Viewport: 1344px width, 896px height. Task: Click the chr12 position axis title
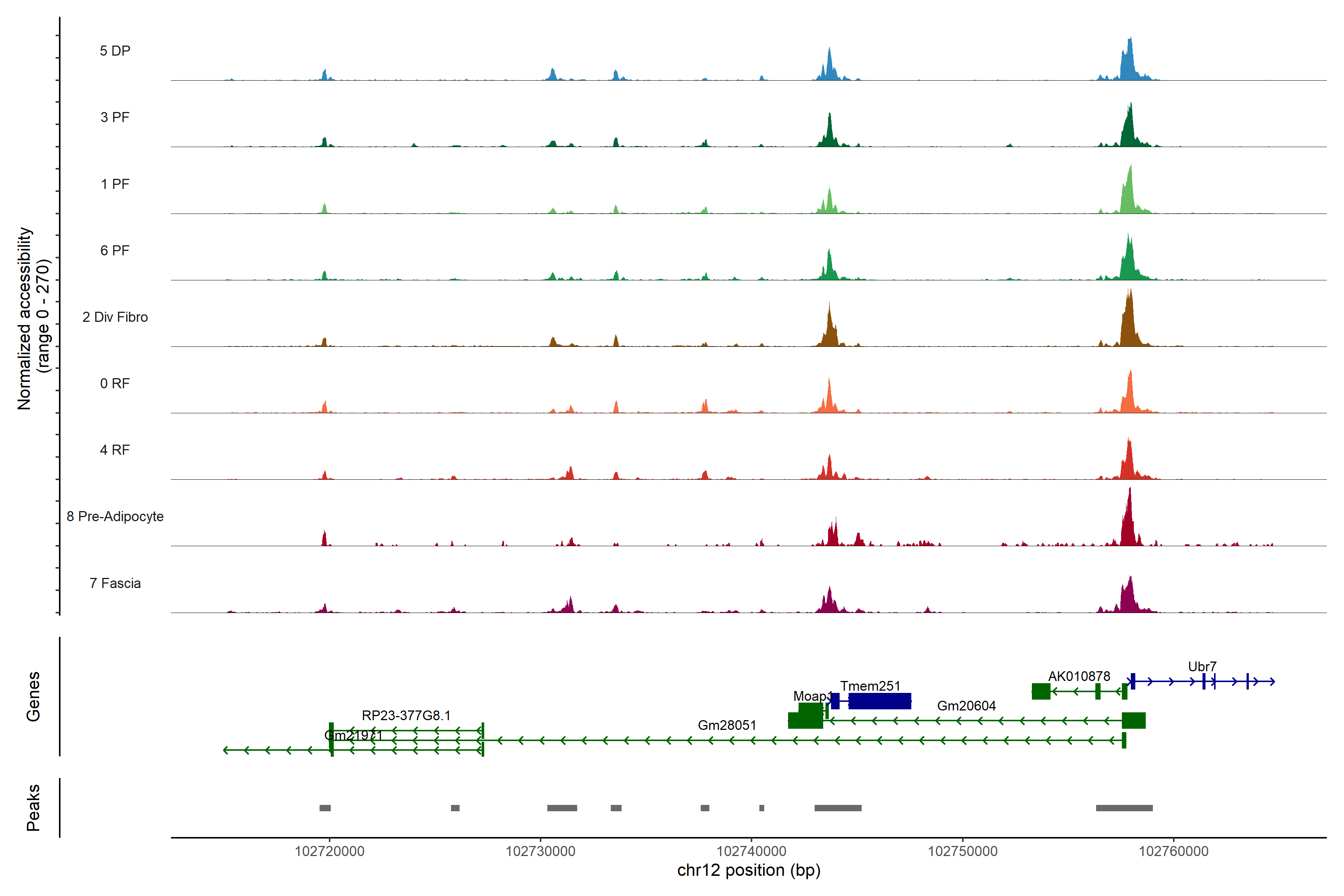pyautogui.click(x=749, y=870)
